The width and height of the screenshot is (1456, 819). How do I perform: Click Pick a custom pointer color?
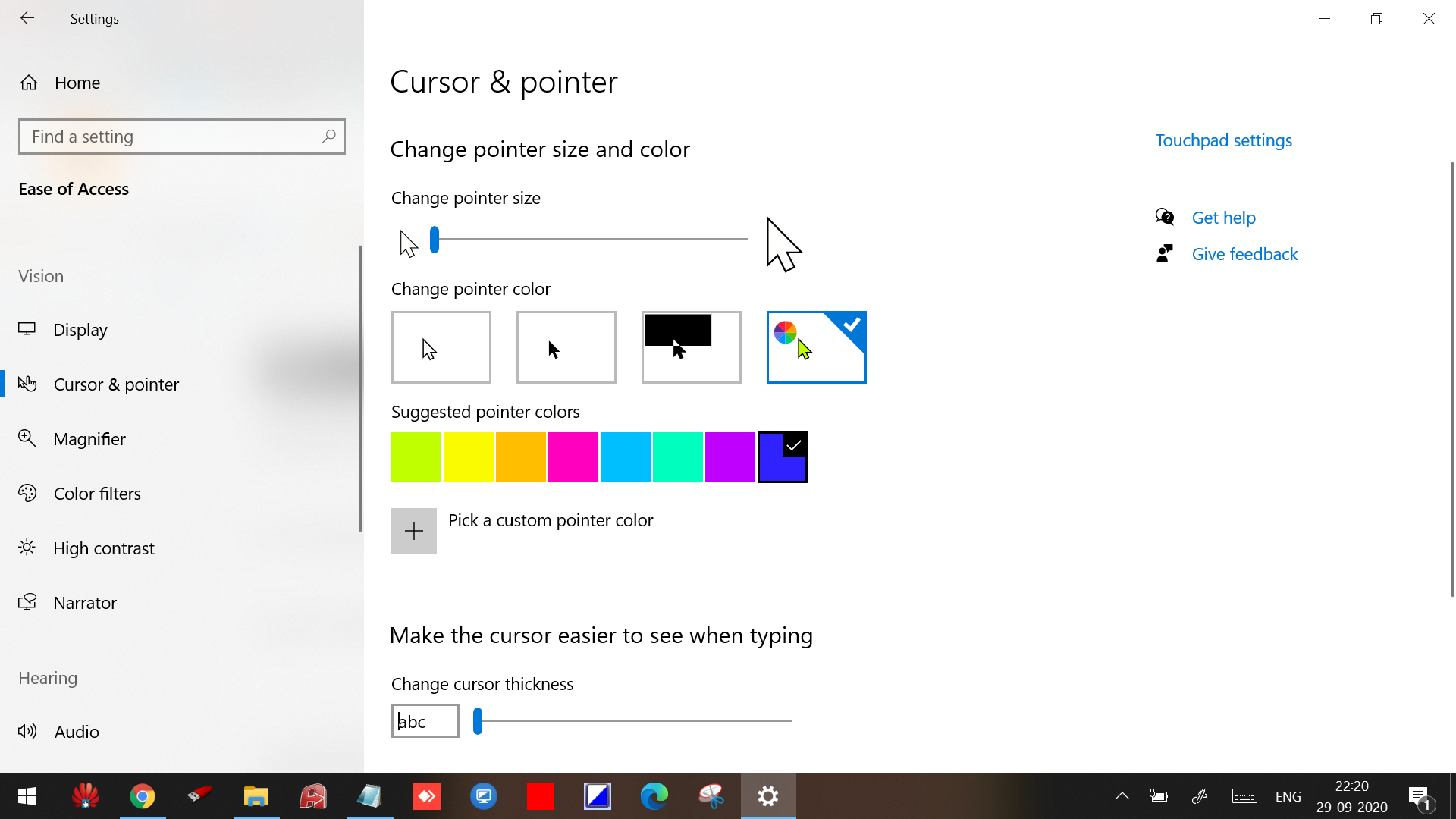coord(414,530)
